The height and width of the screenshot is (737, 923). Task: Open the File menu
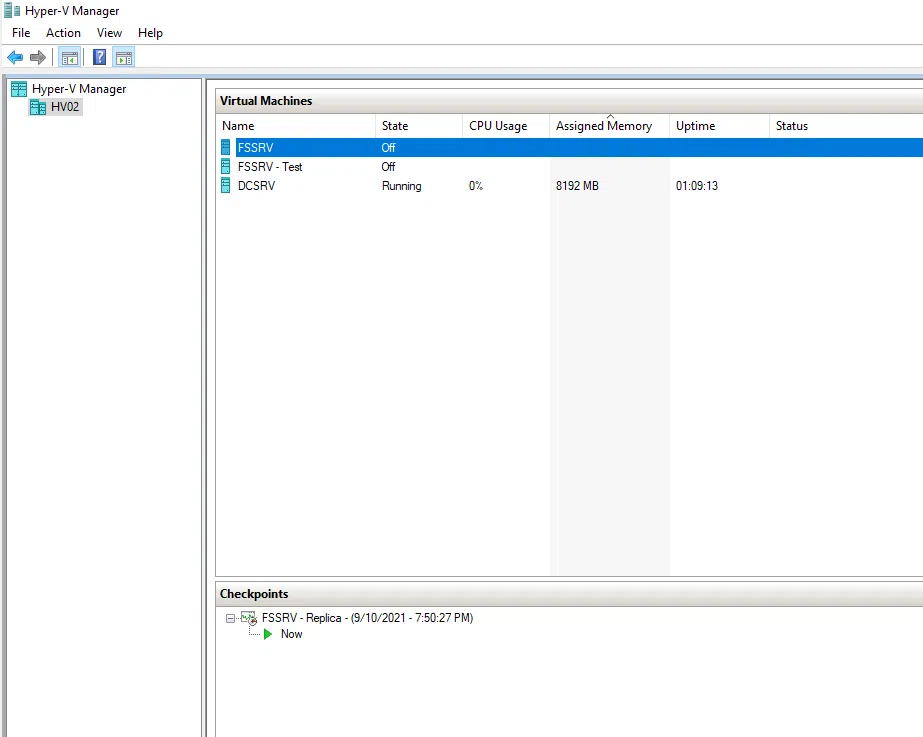point(21,33)
